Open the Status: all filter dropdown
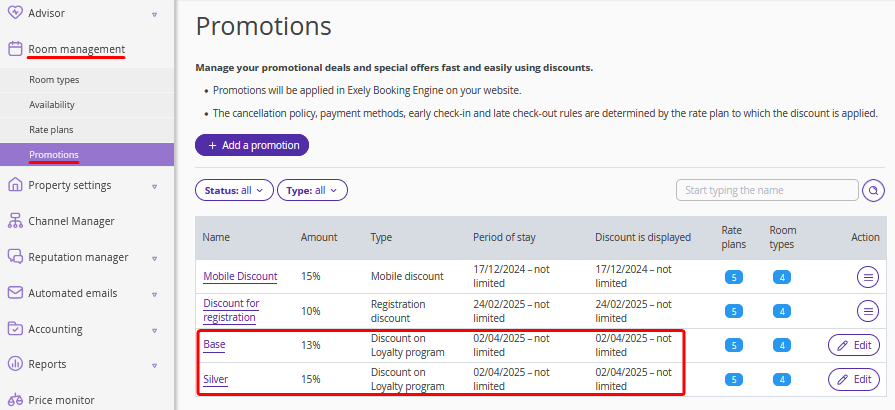 235,190
